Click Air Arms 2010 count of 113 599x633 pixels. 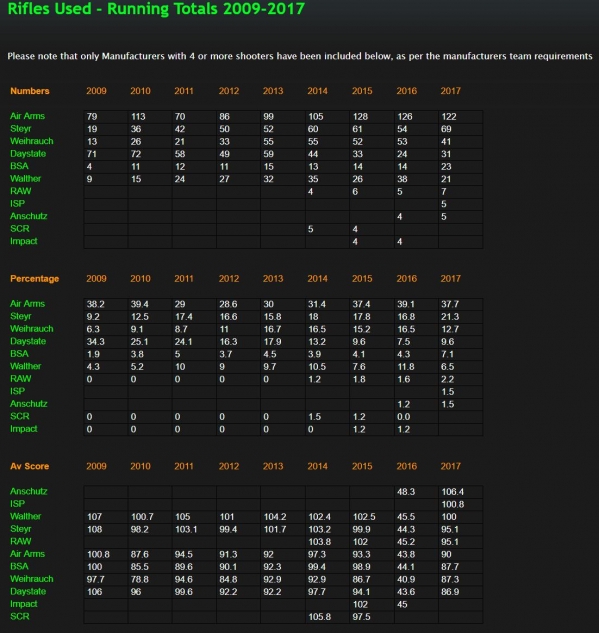[138, 117]
